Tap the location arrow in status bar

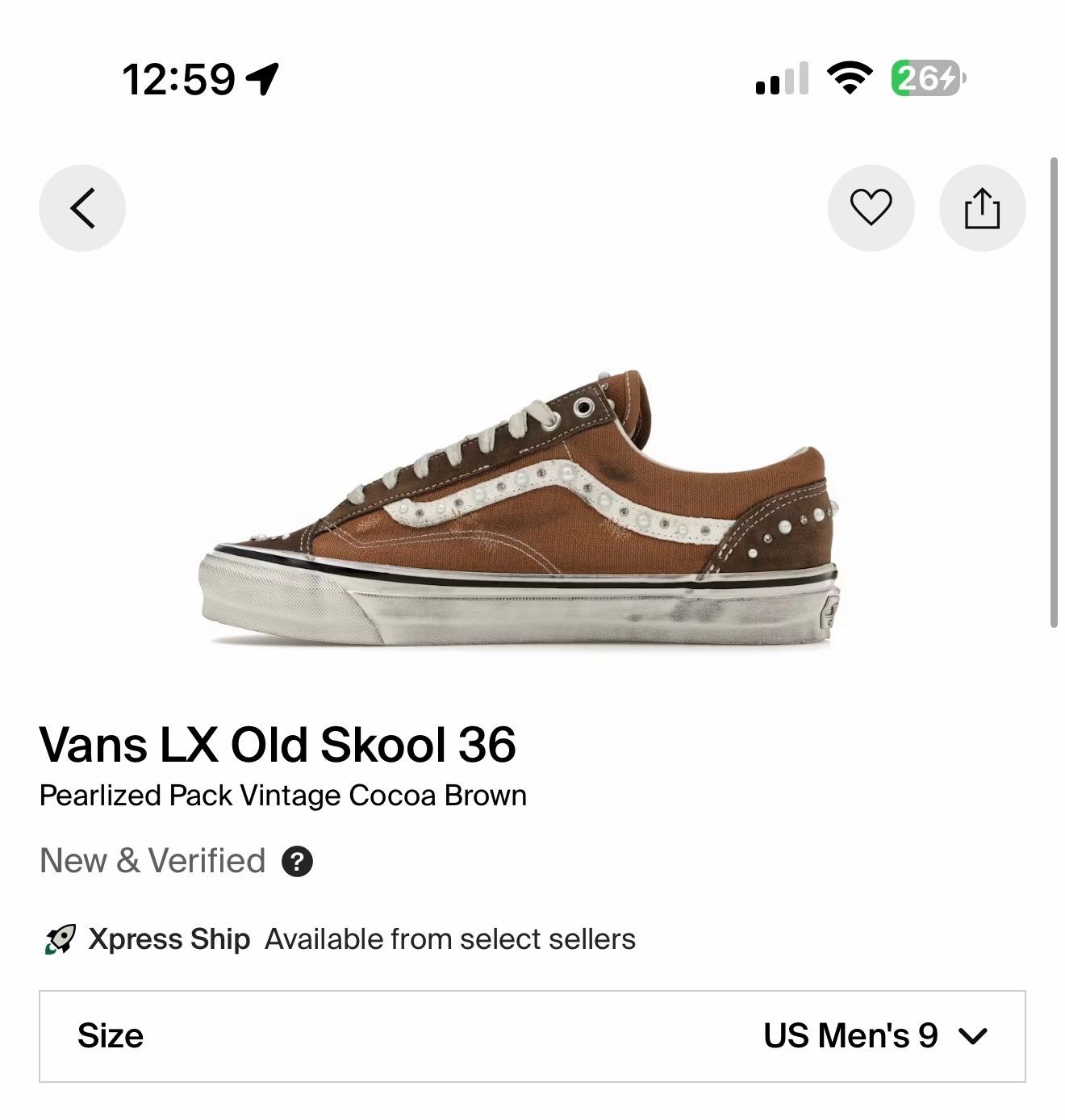[x=262, y=79]
